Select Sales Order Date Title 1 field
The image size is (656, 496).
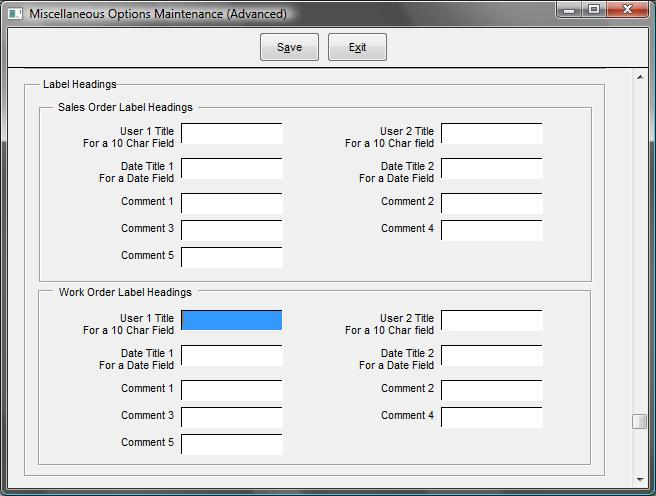(x=232, y=169)
